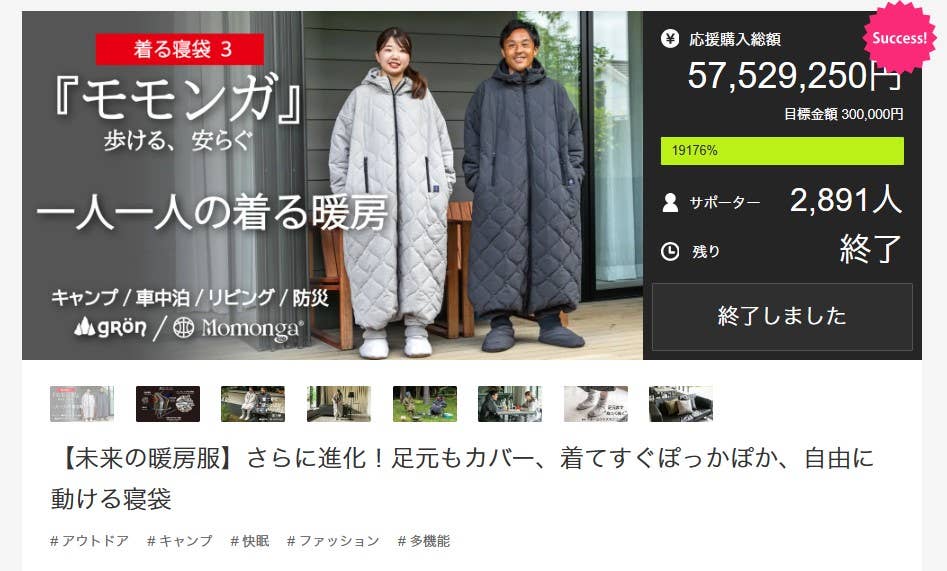Select the first thumbnail of two coats
947x571 pixels.
(82, 404)
